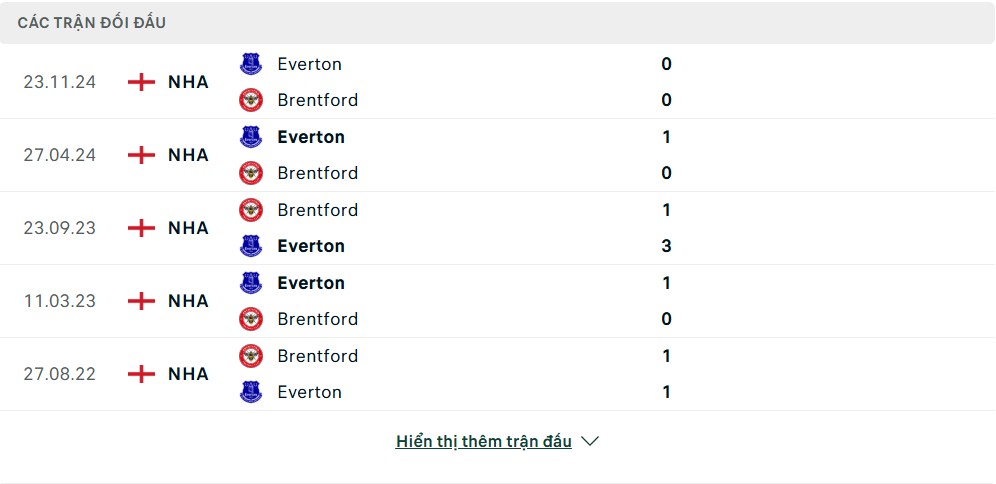
Task: Select NHA league label in the 11.03.23 row
Action: point(188,301)
